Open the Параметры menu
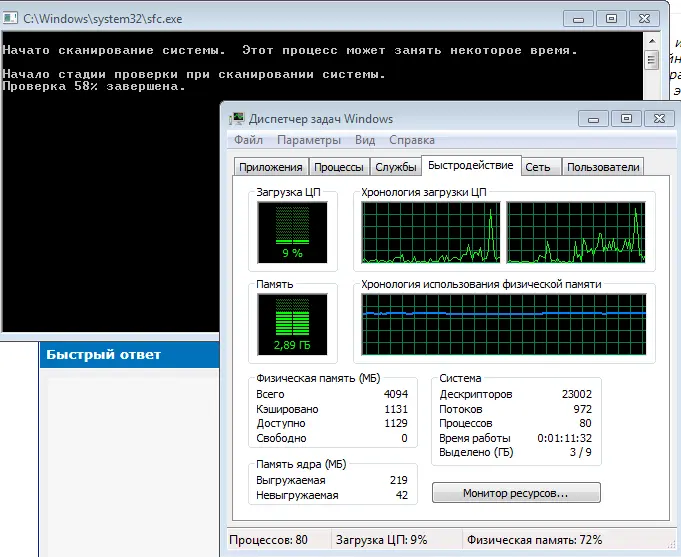 [309, 141]
